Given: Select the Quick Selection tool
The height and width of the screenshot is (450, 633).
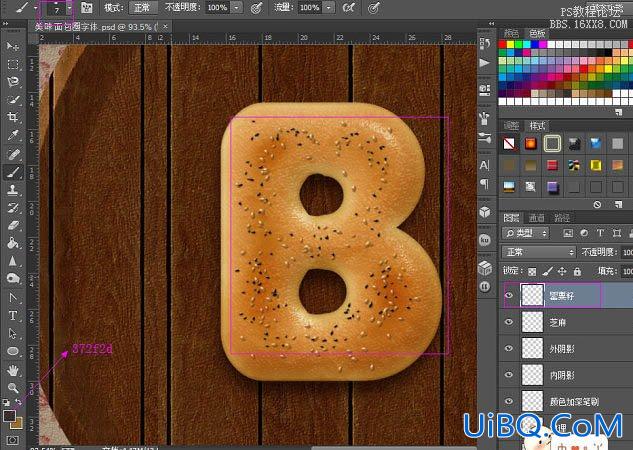Looking at the screenshot, I should [x=13, y=99].
